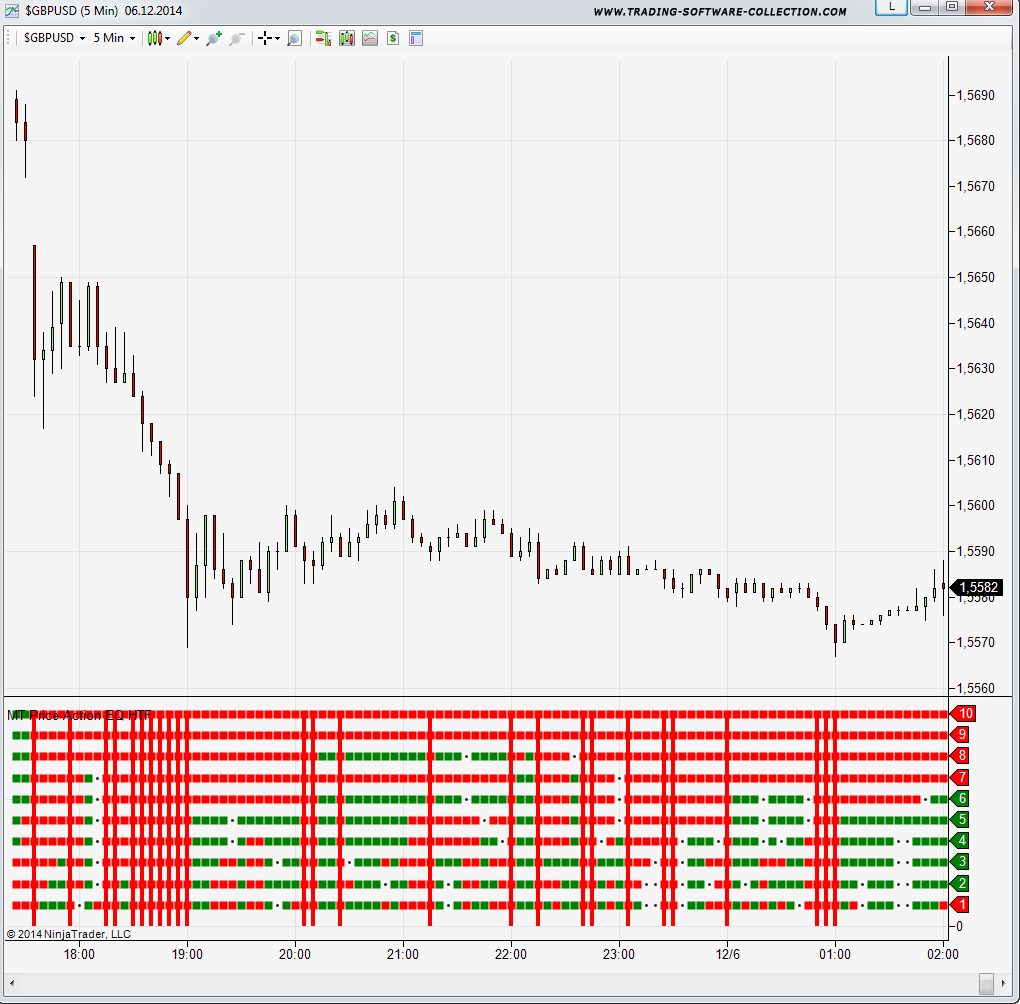
Task: Open the Indicators dialog icon
Action: click(x=323, y=38)
